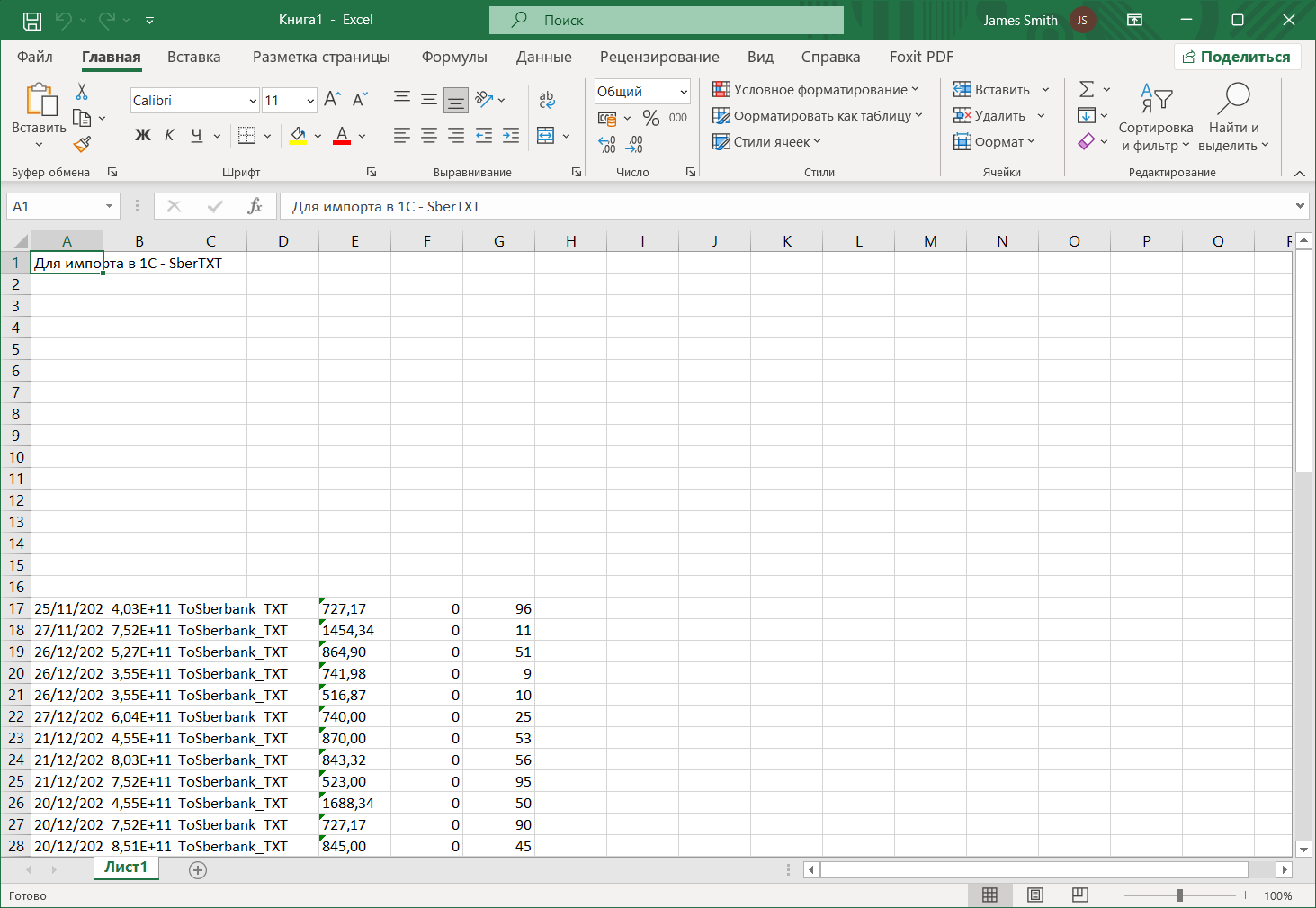Open Условное форматирование menu
The width and height of the screenshot is (1316, 908).
tap(816, 89)
